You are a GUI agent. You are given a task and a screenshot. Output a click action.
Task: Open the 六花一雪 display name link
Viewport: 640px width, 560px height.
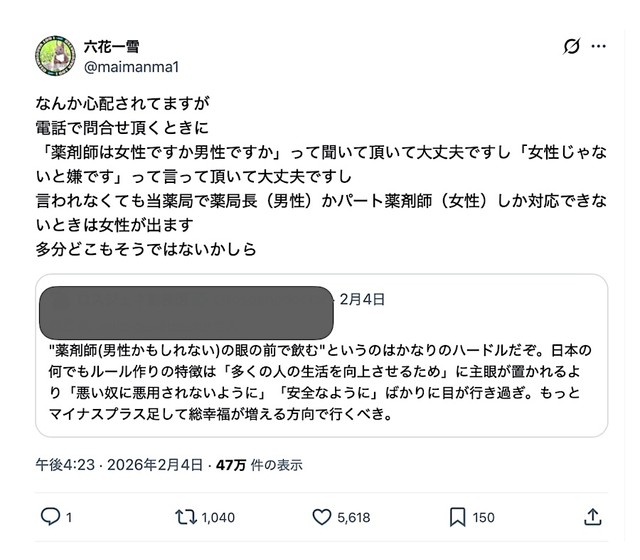point(110,46)
